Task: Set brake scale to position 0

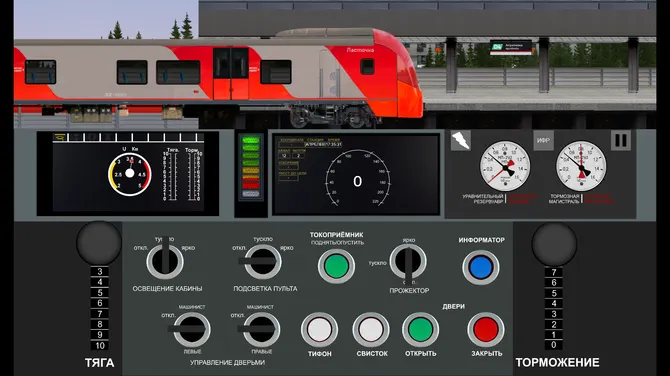Action: [554, 345]
